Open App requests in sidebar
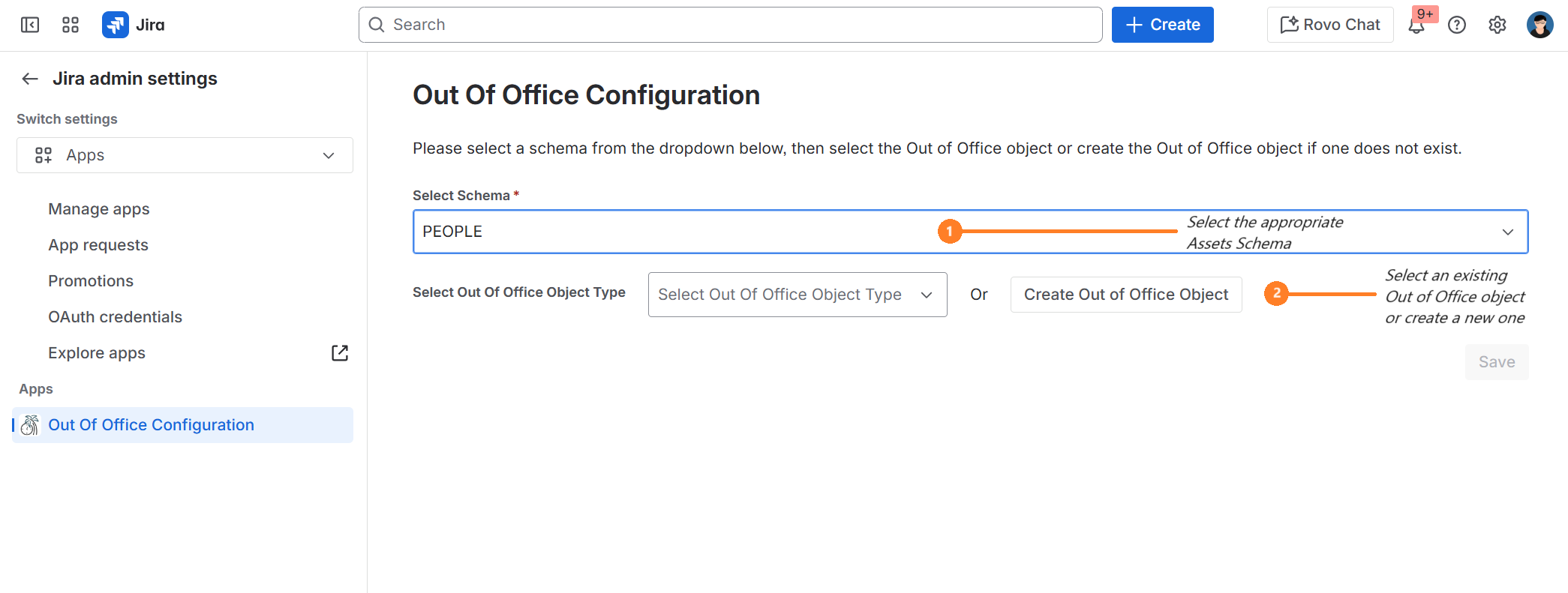Image resolution: width=1568 pixels, height=593 pixels. (x=98, y=245)
